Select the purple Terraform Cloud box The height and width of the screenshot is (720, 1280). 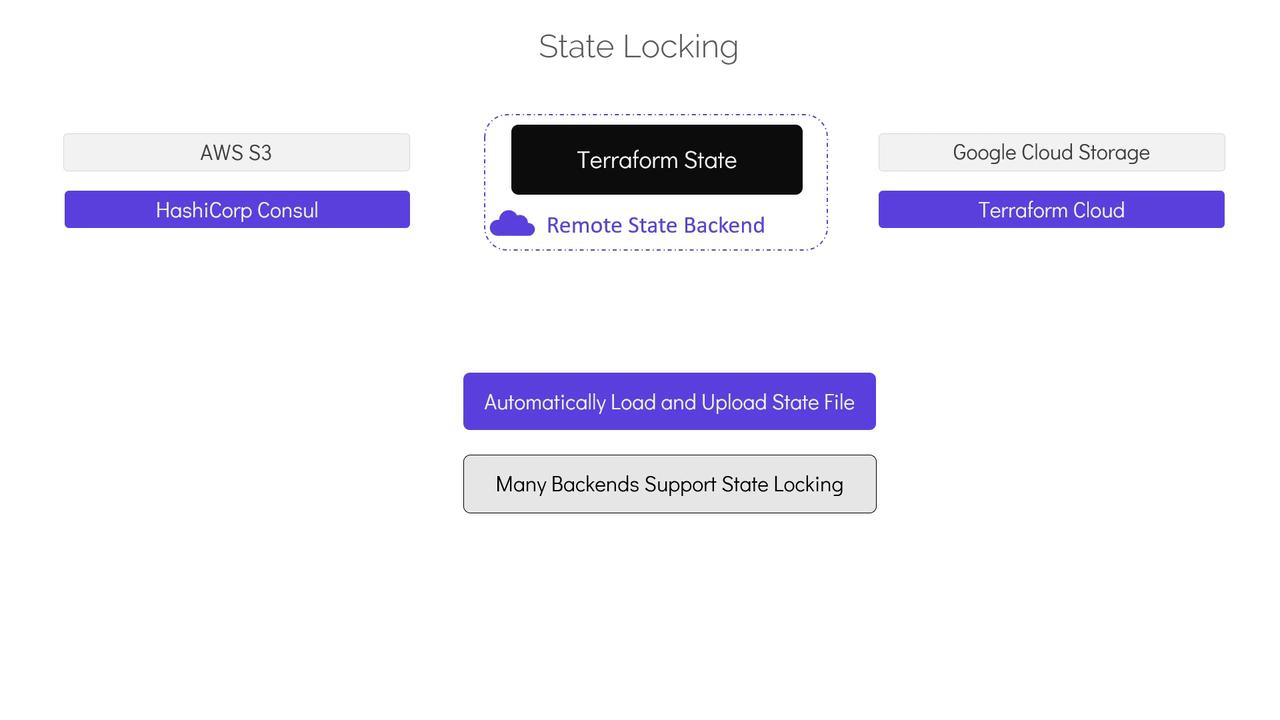coord(1051,210)
